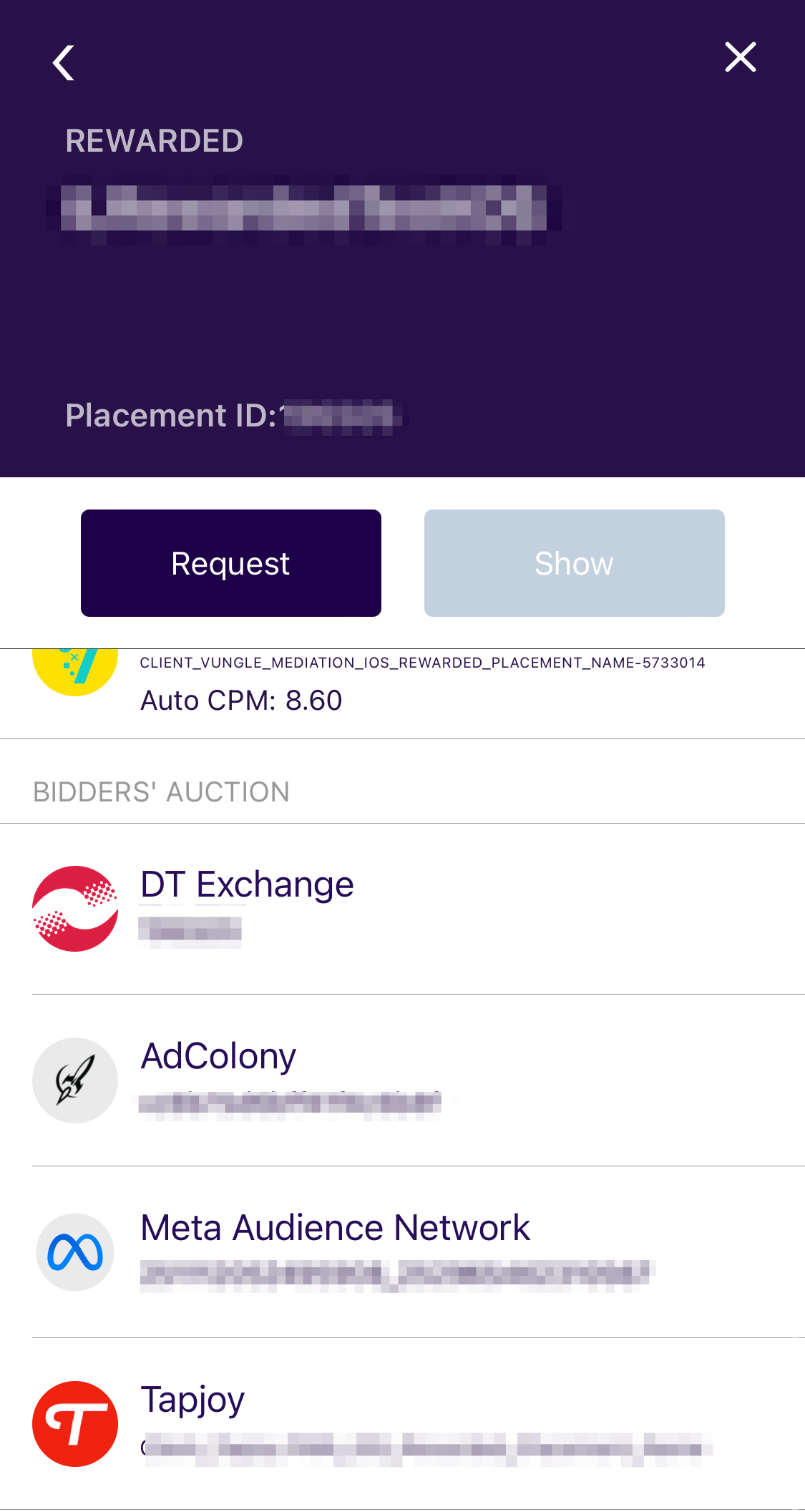The image size is (805, 1512).
Task: Select the DT Exchange bidder name
Action: 247,884
